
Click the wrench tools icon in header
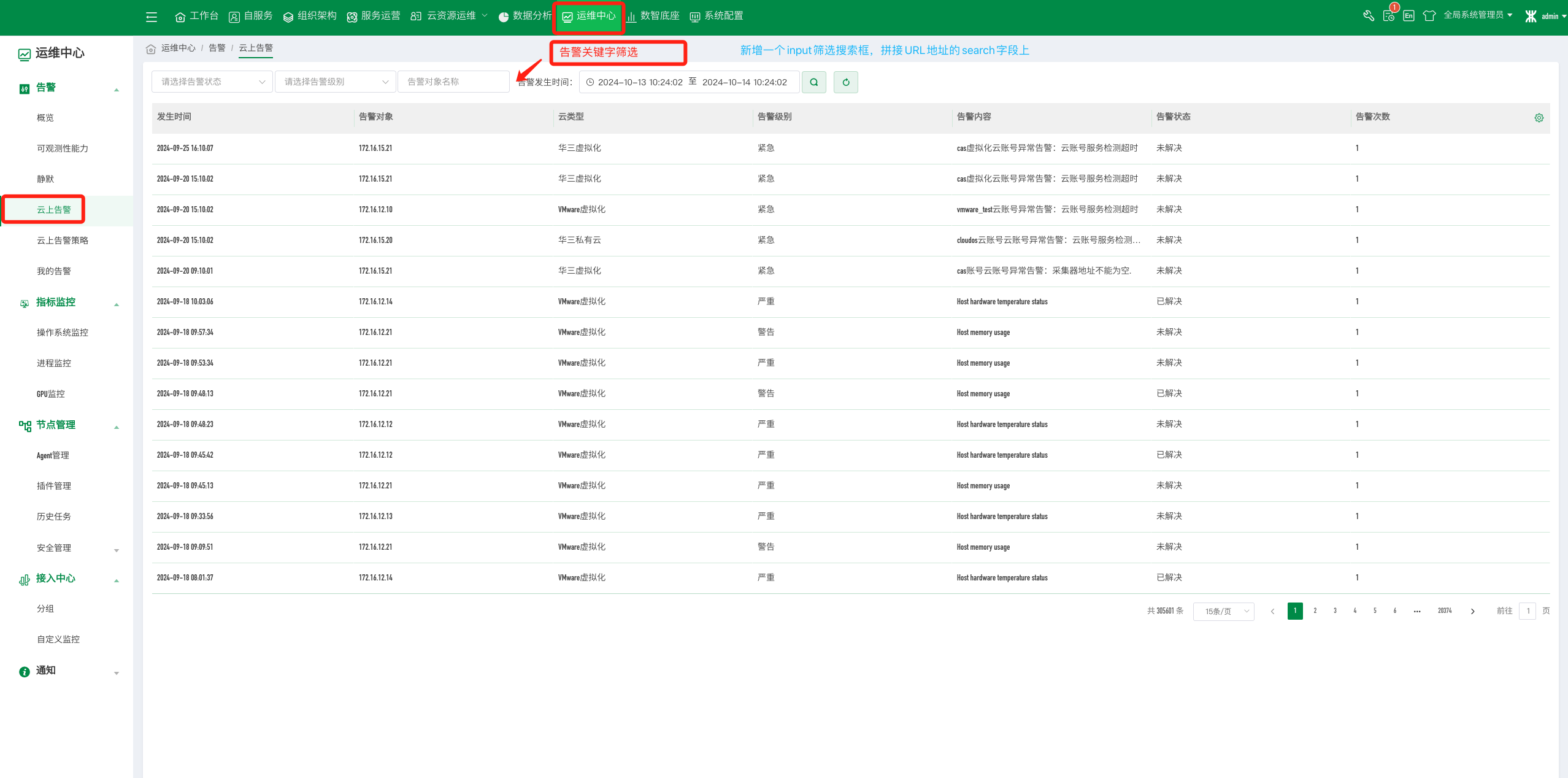coord(1368,16)
